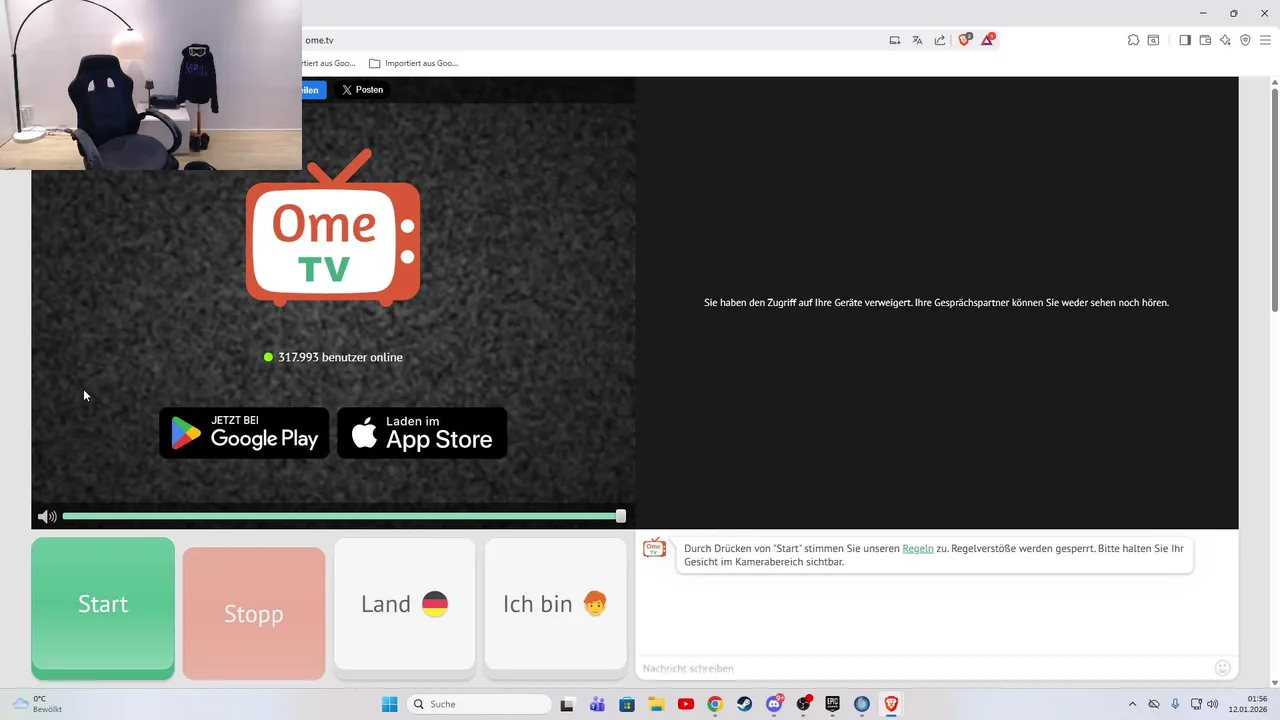1280x720 pixels.
Task: Open the Google Play store badge
Action: 244,433
